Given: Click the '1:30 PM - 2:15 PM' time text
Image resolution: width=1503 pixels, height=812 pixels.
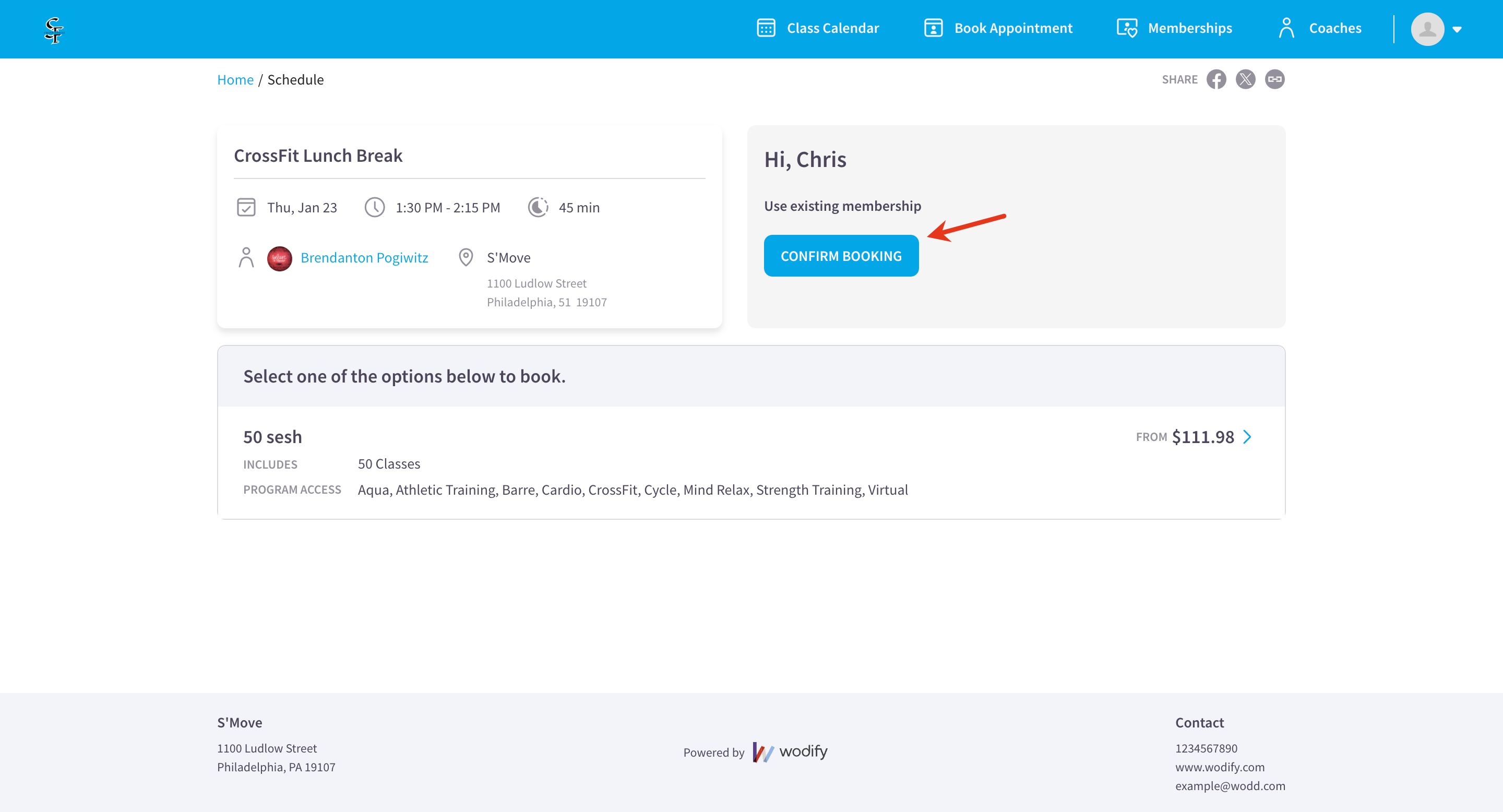Looking at the screenshot, I should point(448,208).
